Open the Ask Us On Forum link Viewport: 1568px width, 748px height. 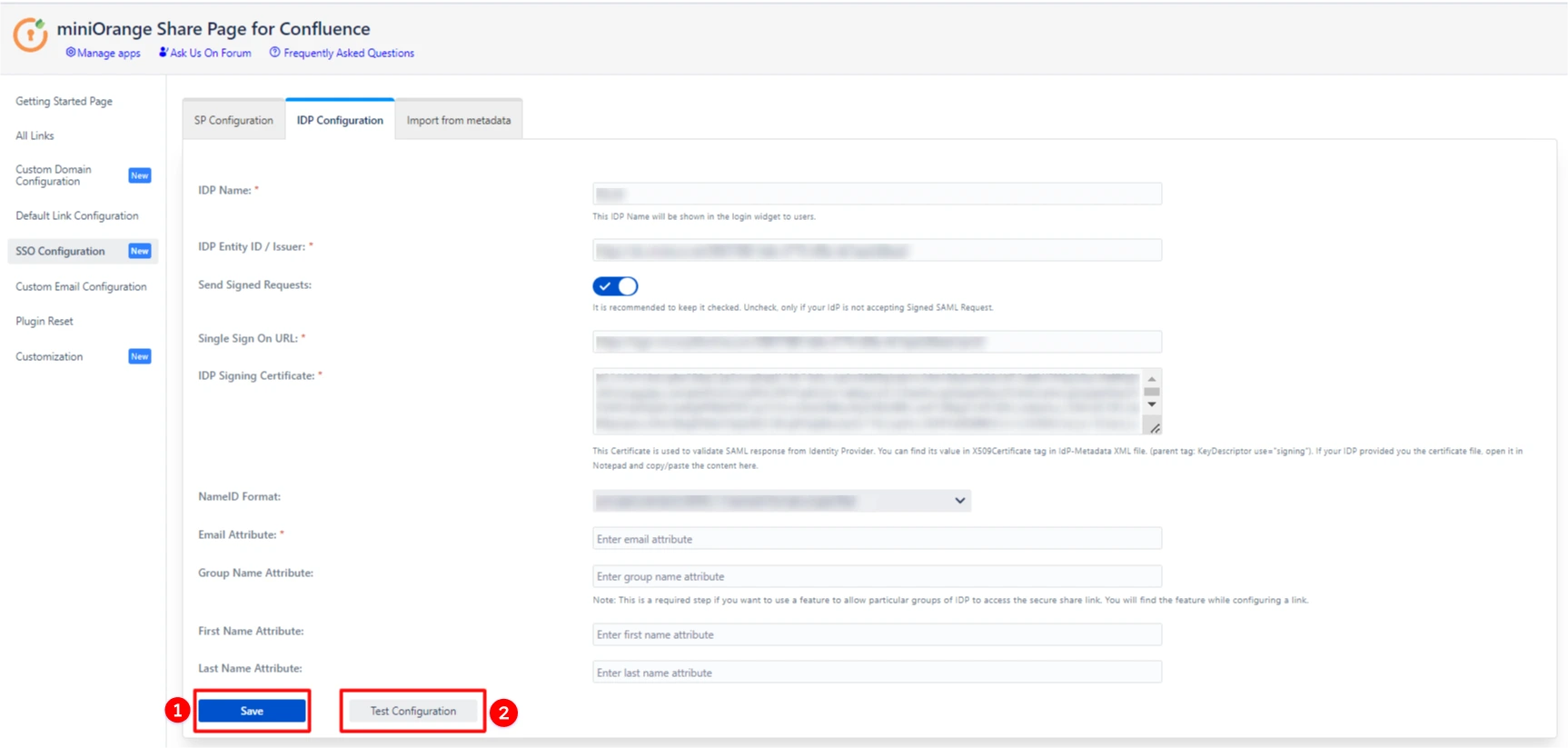[211, 54]
